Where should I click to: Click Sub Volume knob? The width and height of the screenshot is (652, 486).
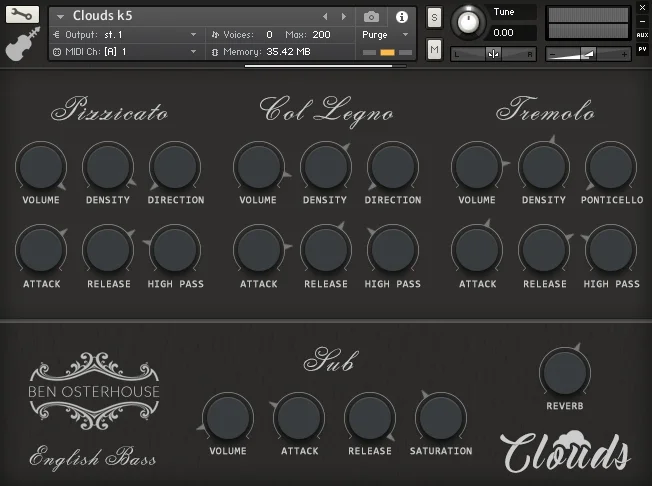pyautogui.click(x=228, y=417)
